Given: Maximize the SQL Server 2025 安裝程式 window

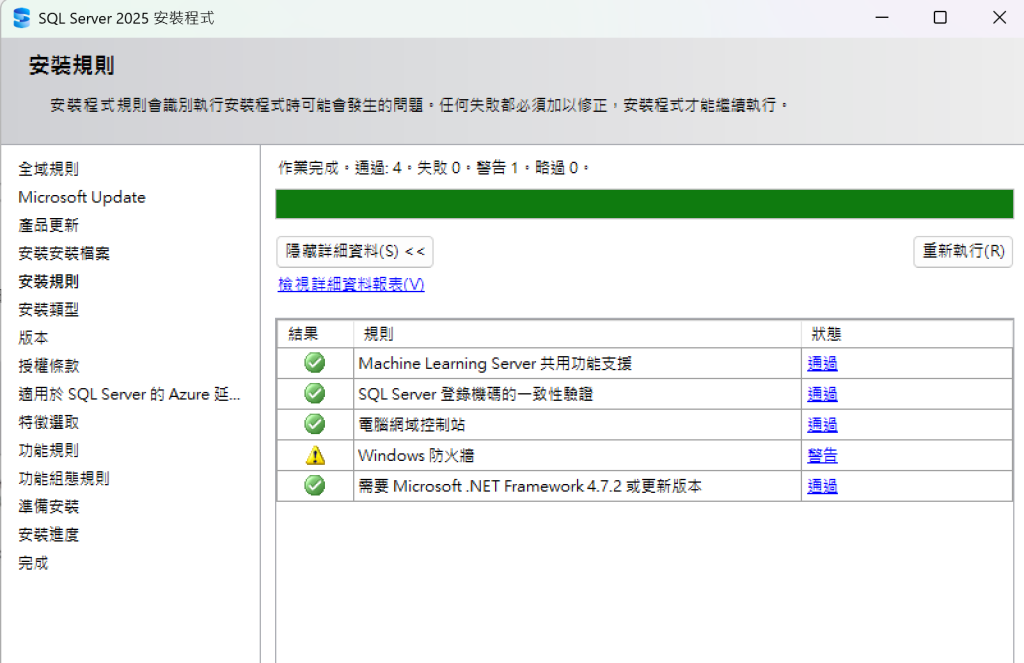Looking at the screenshot, I should [x=940, y=18].
